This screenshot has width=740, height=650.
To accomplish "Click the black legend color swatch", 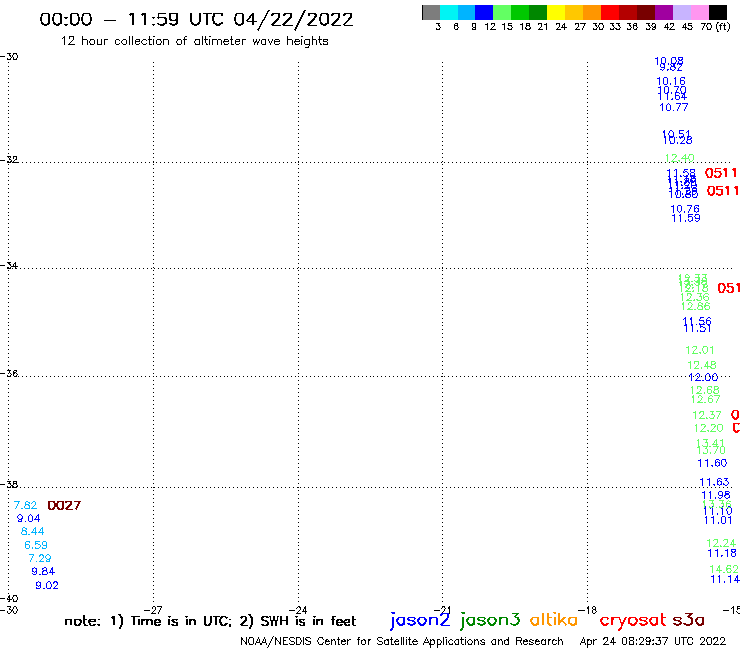I will coord(717,12).
